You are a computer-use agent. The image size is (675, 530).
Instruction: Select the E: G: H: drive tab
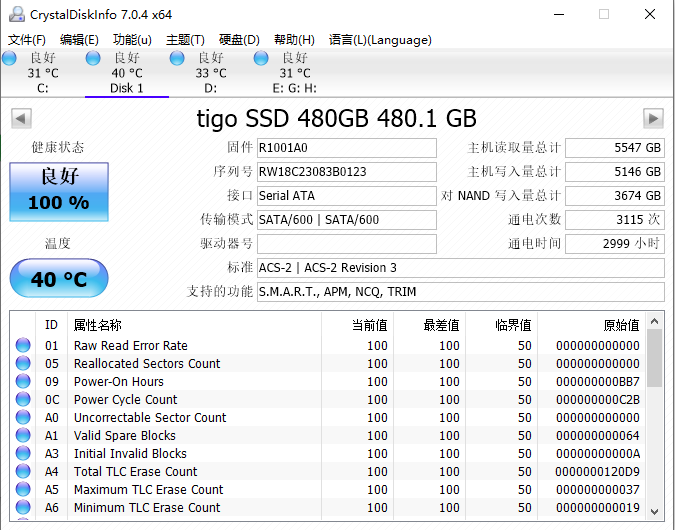pos(294,73)
